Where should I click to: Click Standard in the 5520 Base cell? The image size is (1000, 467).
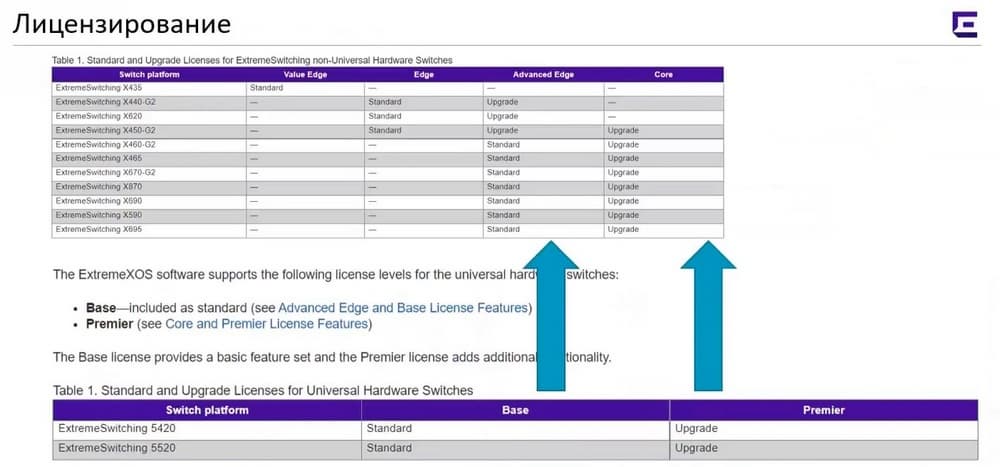pos(389,448)
